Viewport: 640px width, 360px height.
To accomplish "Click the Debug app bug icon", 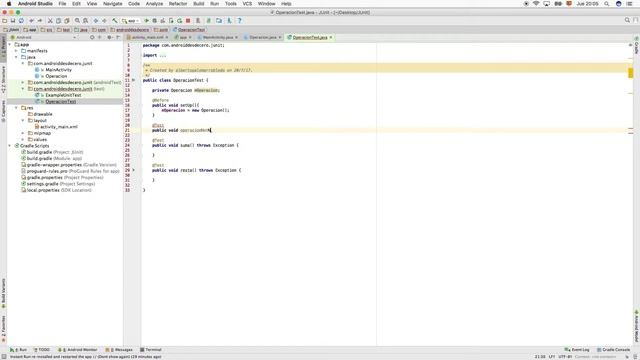I will [155, 20].
